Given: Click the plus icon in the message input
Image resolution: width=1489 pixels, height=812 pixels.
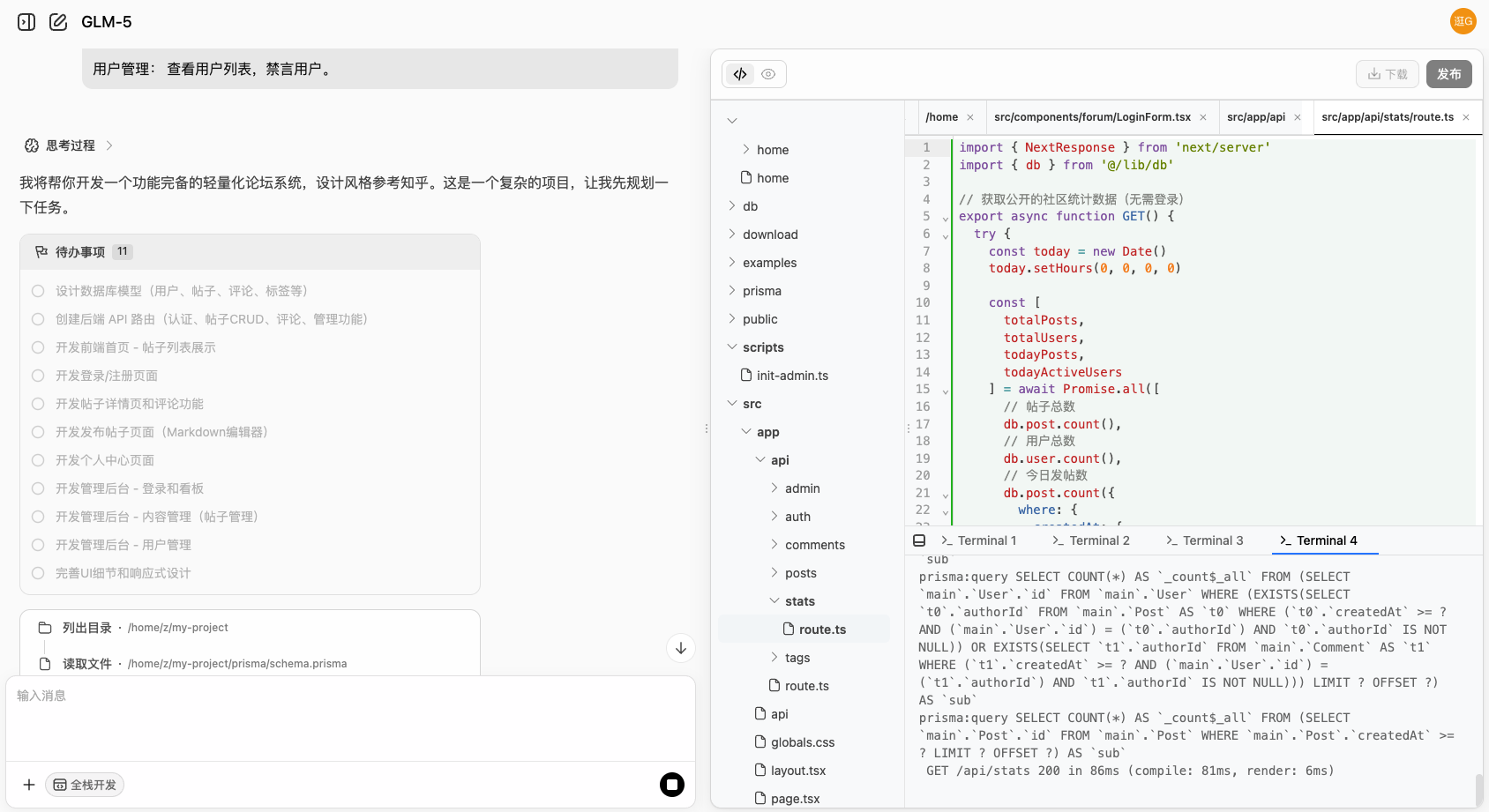Looking at the screenshot, I should 29,784.
